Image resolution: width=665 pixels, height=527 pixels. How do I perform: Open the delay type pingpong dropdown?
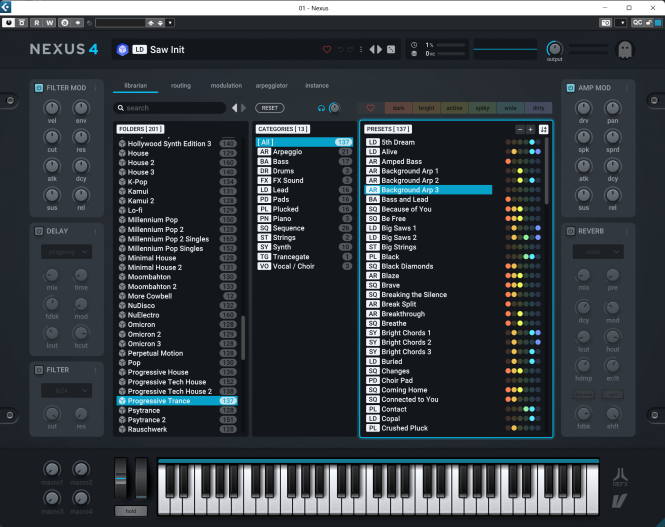pos(67,252)
